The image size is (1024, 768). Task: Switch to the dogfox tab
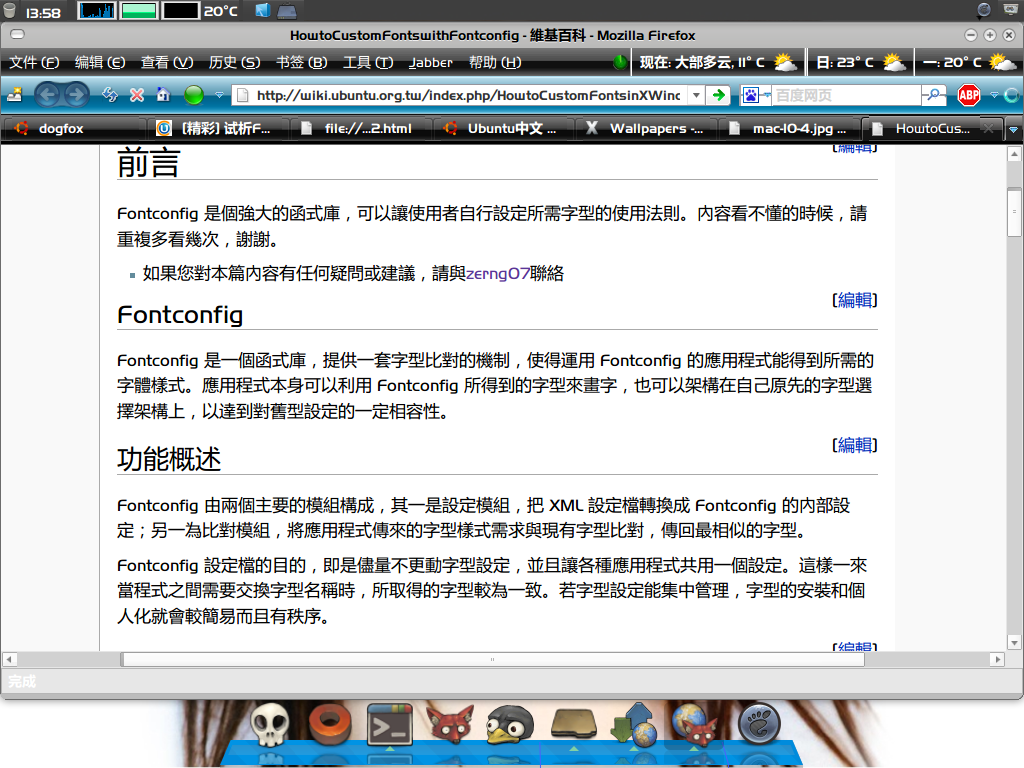(73, 129)
